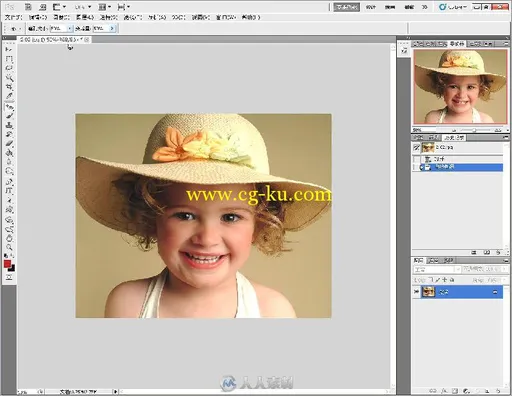The width and height of the screenshot is (512, 396).
Task: Click the lock icon on the background layer
Action: (x=495, y=292)
